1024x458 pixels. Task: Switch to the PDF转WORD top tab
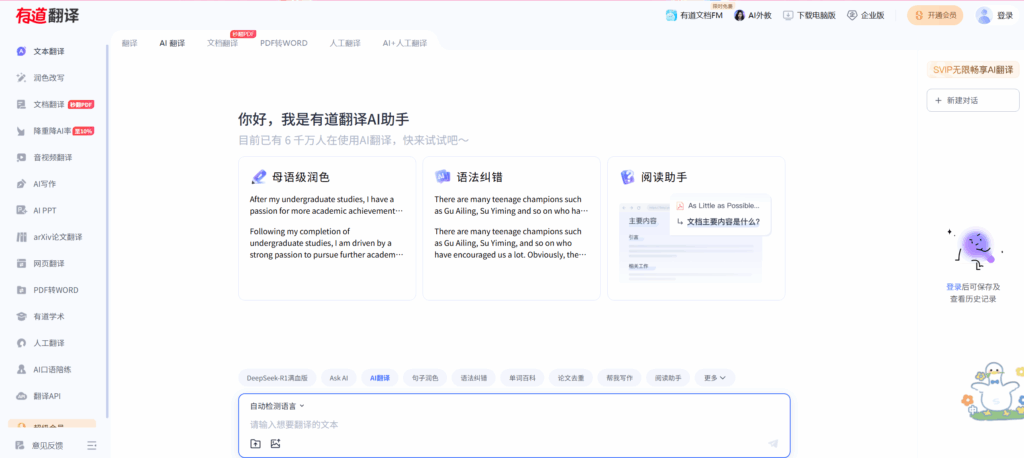(283, 43)
